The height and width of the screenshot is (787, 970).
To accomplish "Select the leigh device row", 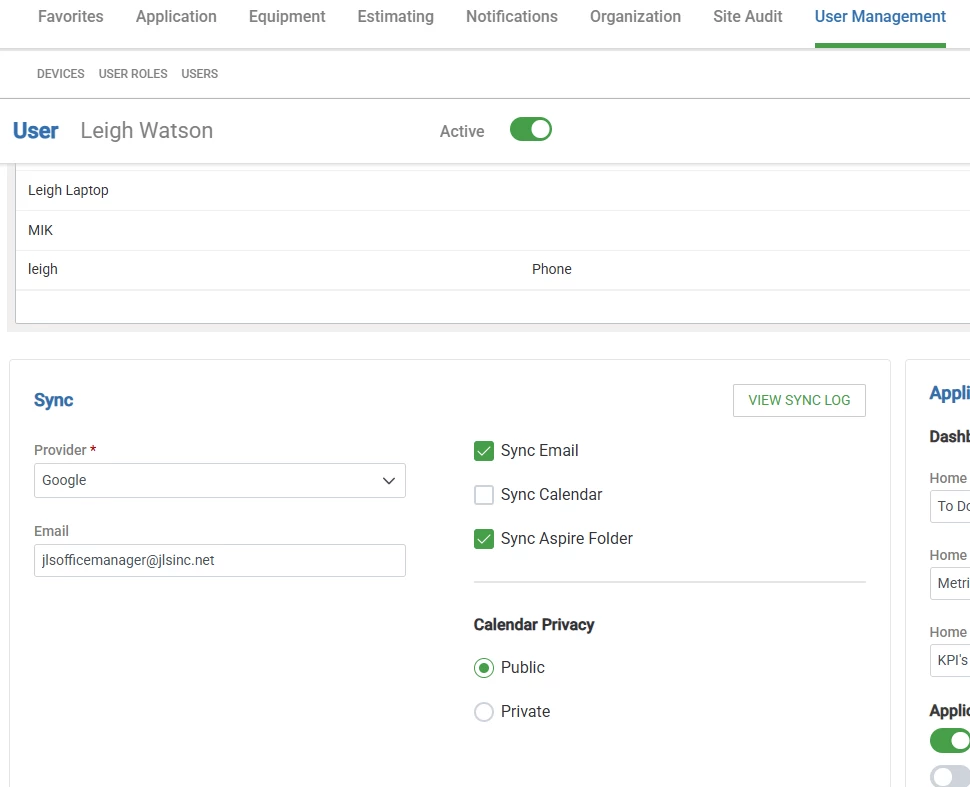I will pyautogui.click(x=492, y=270).
